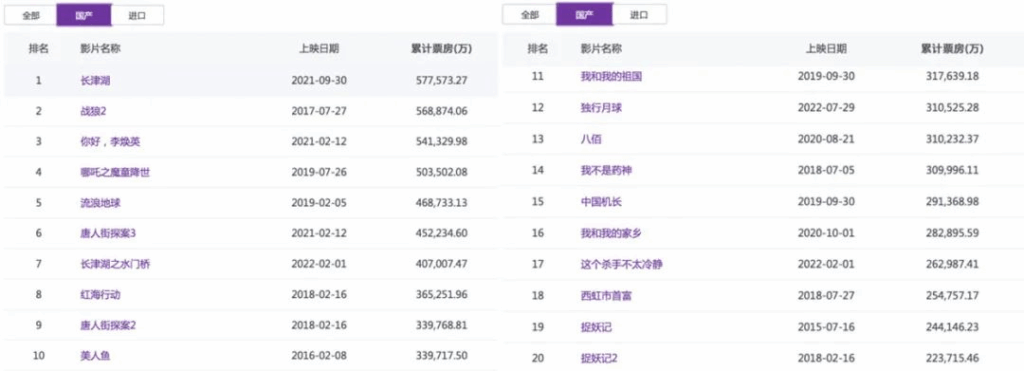
Task: Click the 独行月球 film title
Action: pyautogui.click(x=601, y=108)
